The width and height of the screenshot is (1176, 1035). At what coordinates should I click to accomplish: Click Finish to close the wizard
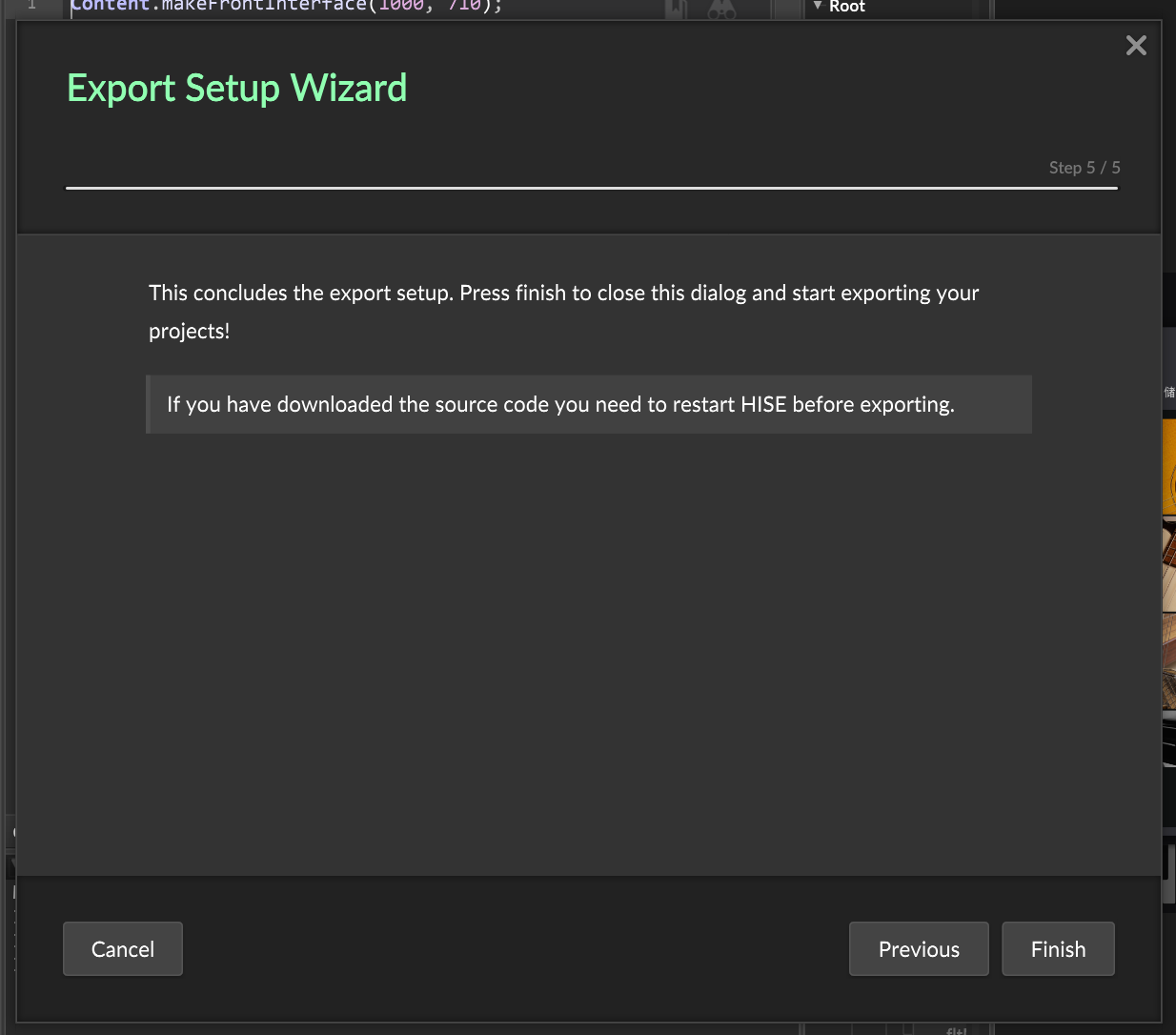coord(1058,949)
